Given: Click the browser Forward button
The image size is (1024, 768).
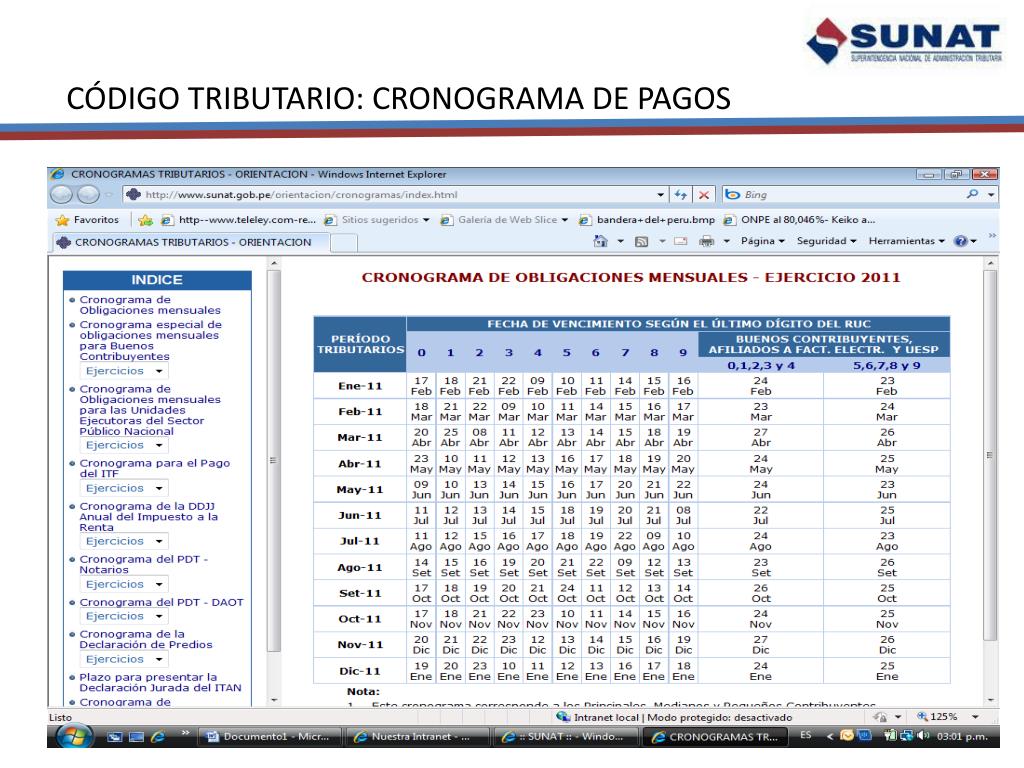Looking at the screenshot, I should pyautogui.click(x=88, y=195).
